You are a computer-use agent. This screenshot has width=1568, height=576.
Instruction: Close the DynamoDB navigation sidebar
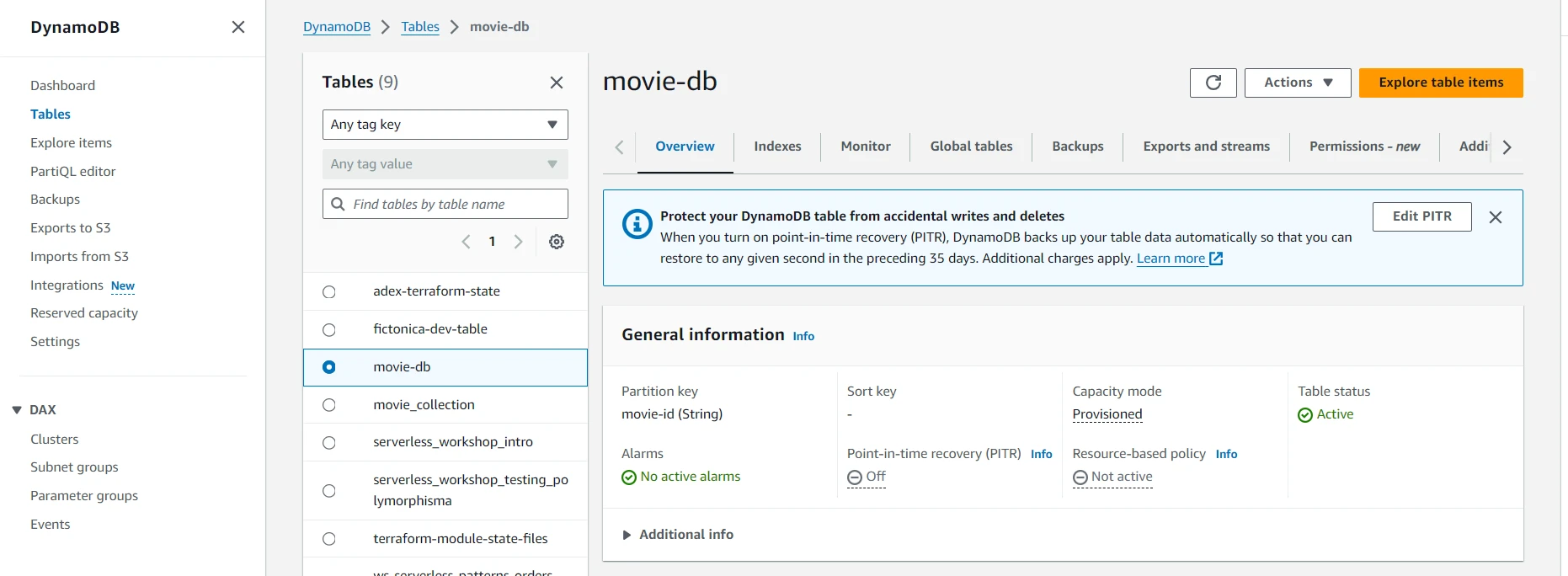(238, 27)
